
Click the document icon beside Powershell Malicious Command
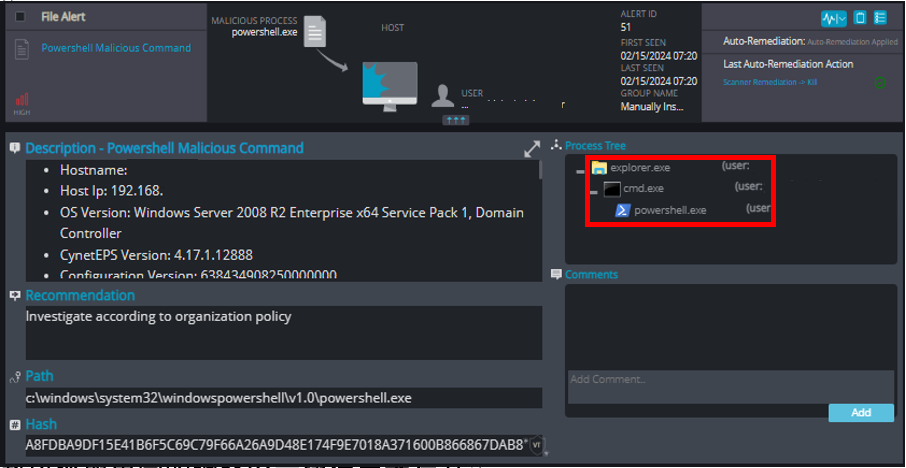(22, 50)
